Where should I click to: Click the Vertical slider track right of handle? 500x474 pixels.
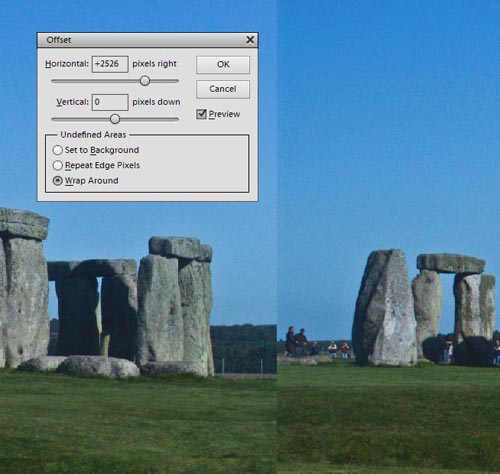(149, 119)
